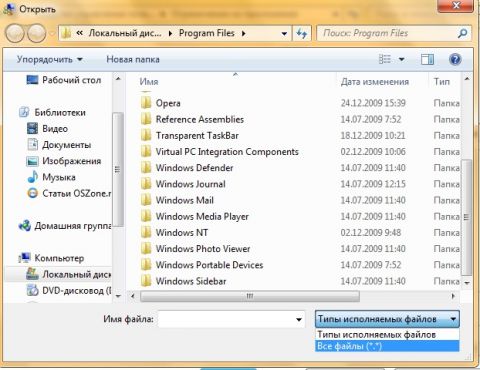Open the file type combo box

(387, 319)
